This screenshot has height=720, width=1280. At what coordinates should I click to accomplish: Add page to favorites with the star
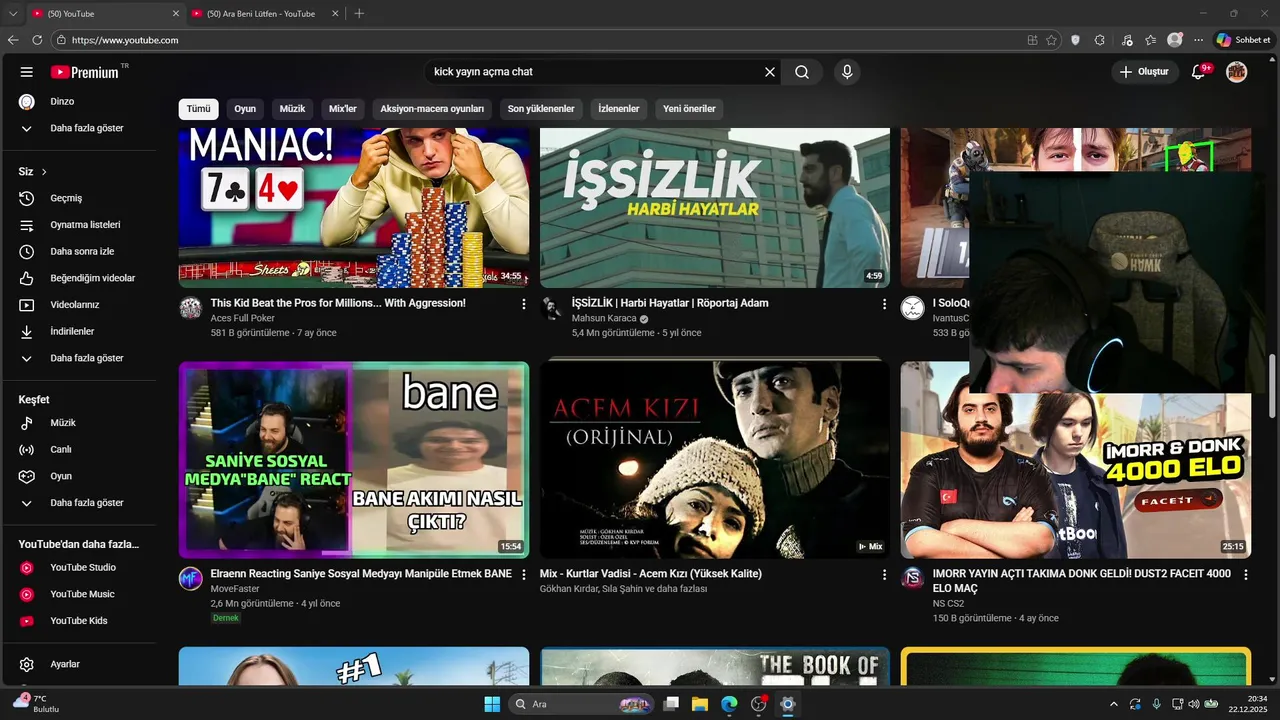pyautogui.click(x=1052, y=40)
